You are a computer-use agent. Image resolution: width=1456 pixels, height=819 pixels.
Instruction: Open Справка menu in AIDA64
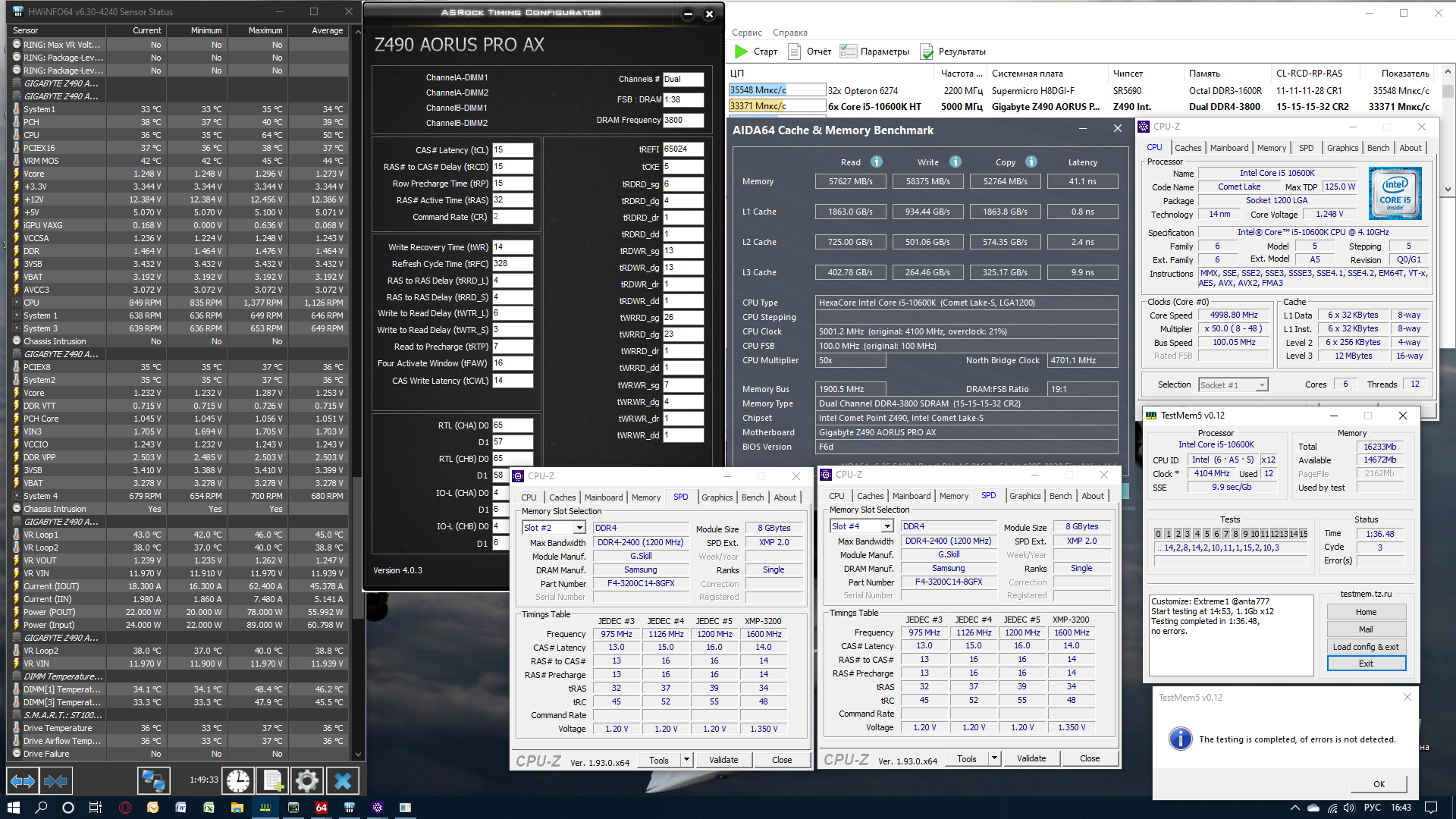[x=789, y=33]
